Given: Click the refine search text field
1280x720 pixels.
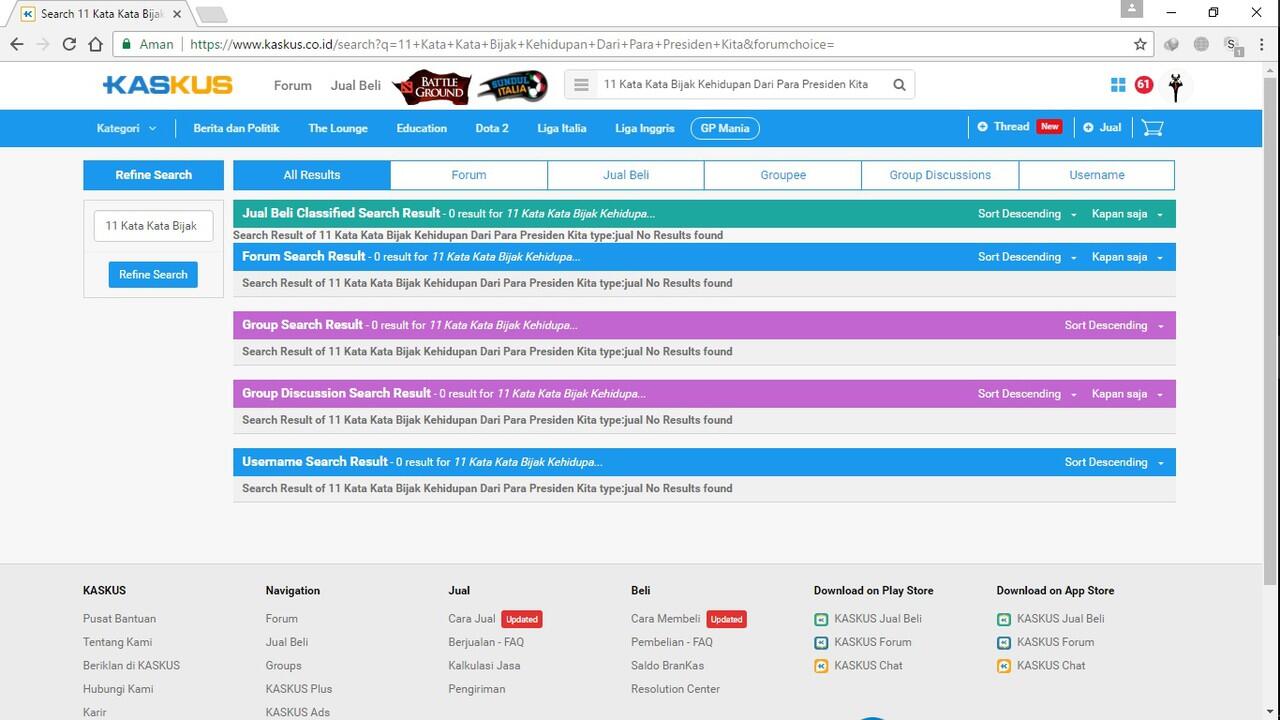Looking at the screenshot, I should tap(153, 226).
